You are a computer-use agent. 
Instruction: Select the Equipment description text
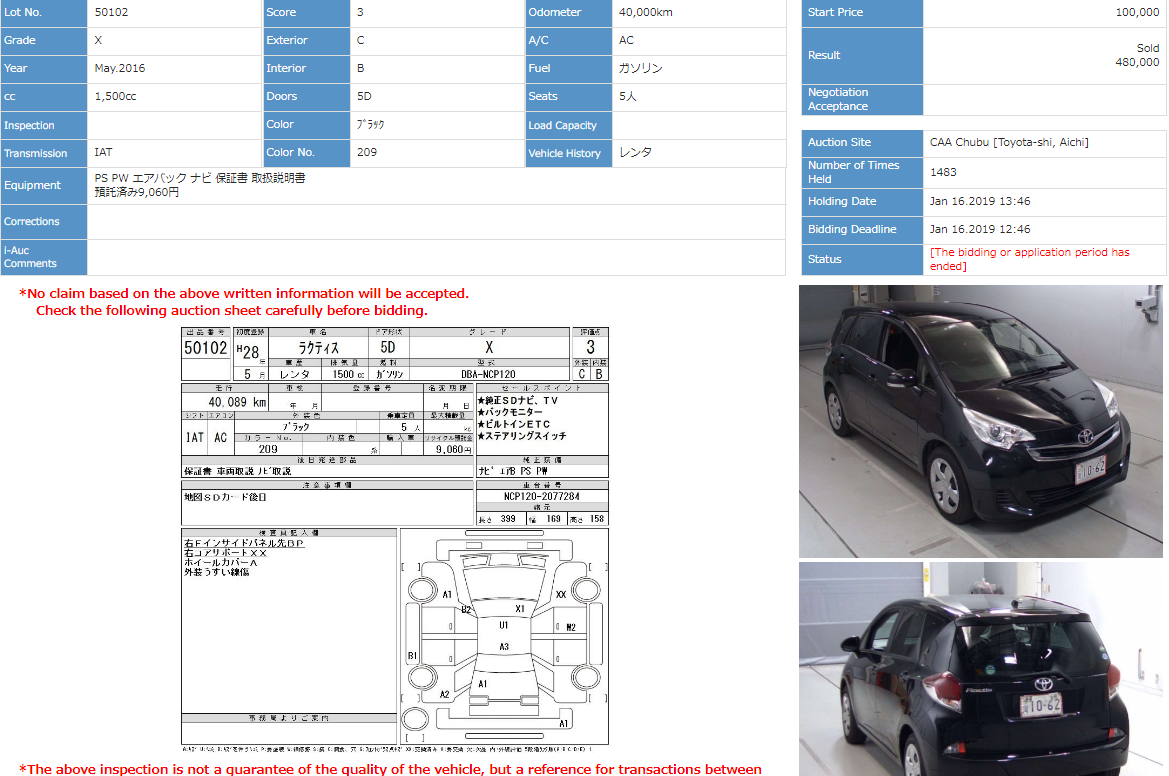pos(200,185)
